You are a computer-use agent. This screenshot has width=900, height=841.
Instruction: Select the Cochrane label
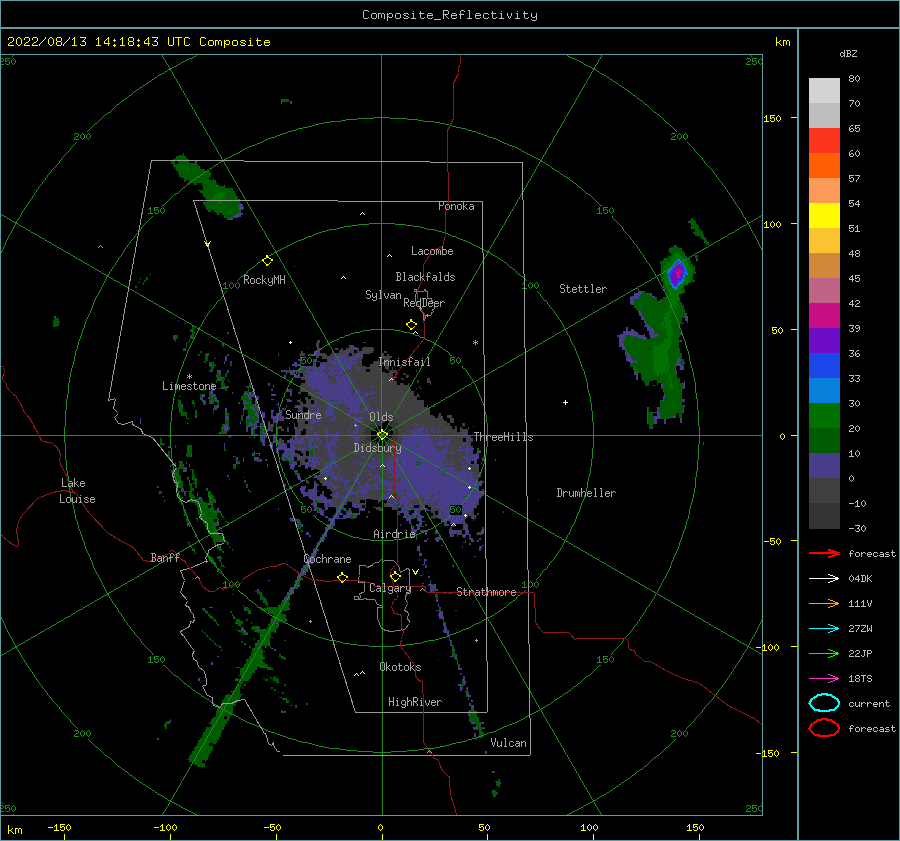point(327,559)
